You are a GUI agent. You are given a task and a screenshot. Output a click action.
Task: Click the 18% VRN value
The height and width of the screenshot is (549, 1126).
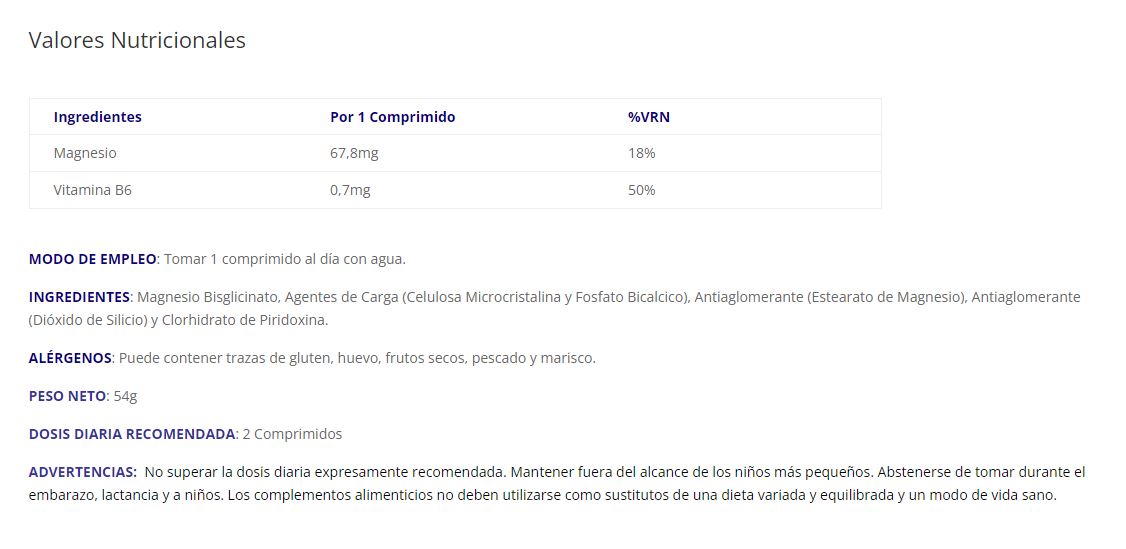coord(641,153)
